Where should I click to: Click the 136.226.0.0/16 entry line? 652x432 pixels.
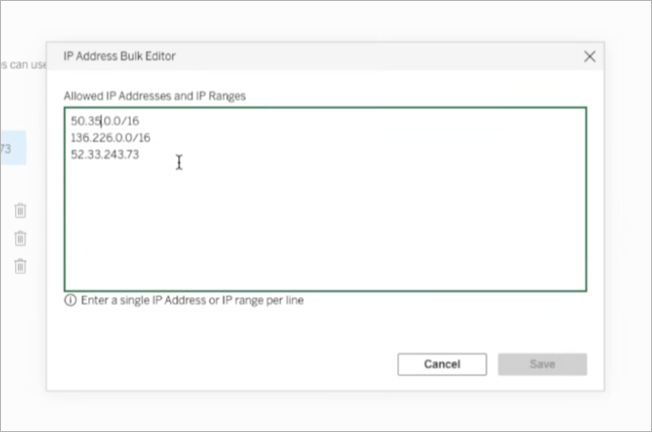(111, 138)
